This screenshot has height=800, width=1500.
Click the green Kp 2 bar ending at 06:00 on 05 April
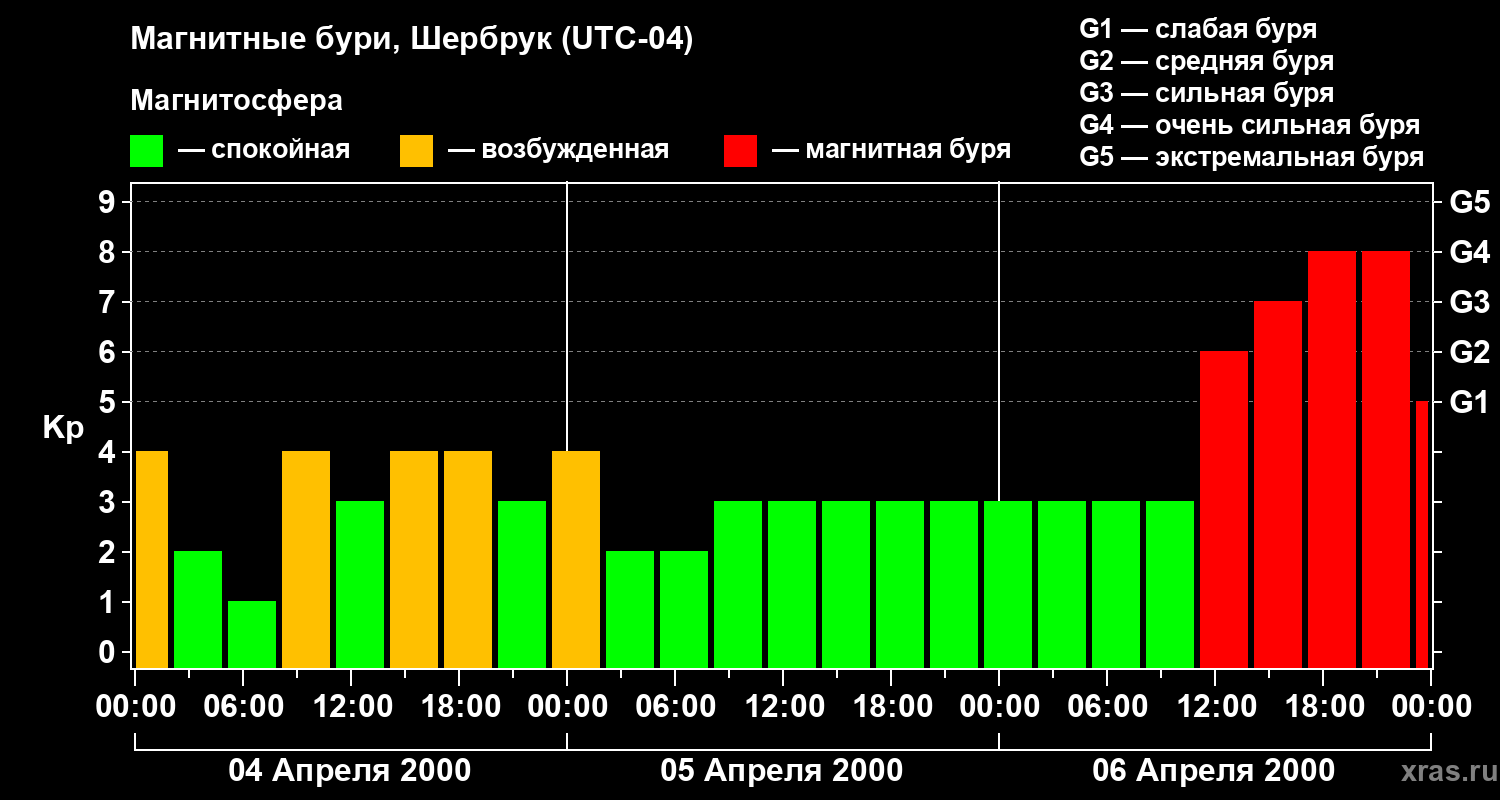coord(630,609)
